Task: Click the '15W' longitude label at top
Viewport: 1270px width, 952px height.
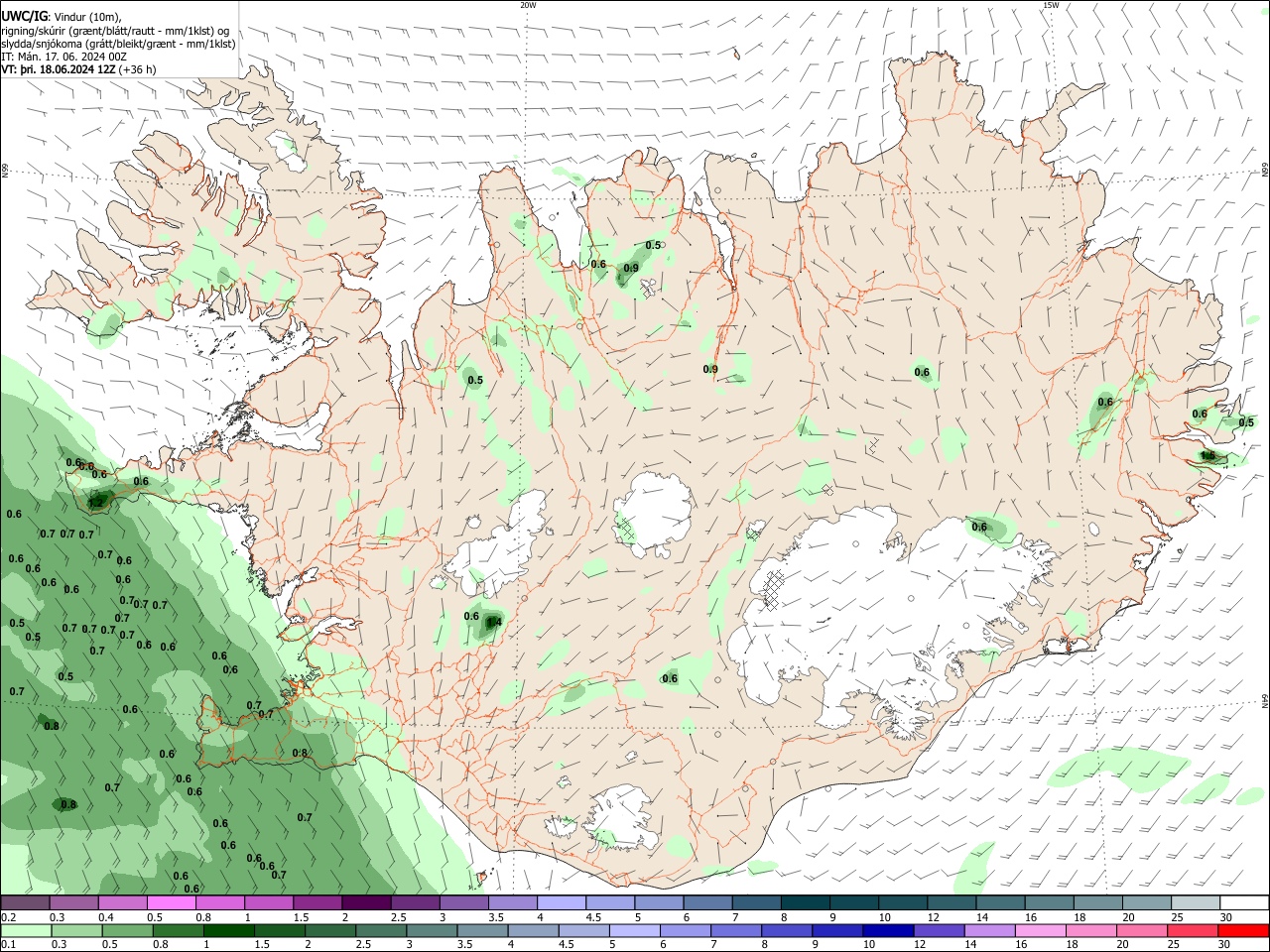Action: click(x=1051, y=5)
